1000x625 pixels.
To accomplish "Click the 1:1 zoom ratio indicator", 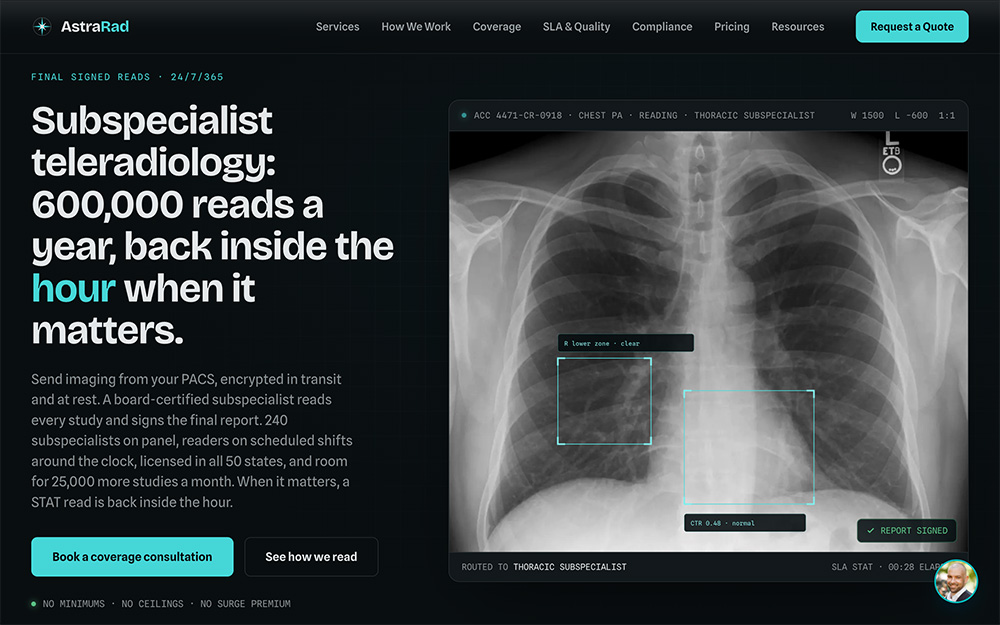I will [x=946, y=115].
